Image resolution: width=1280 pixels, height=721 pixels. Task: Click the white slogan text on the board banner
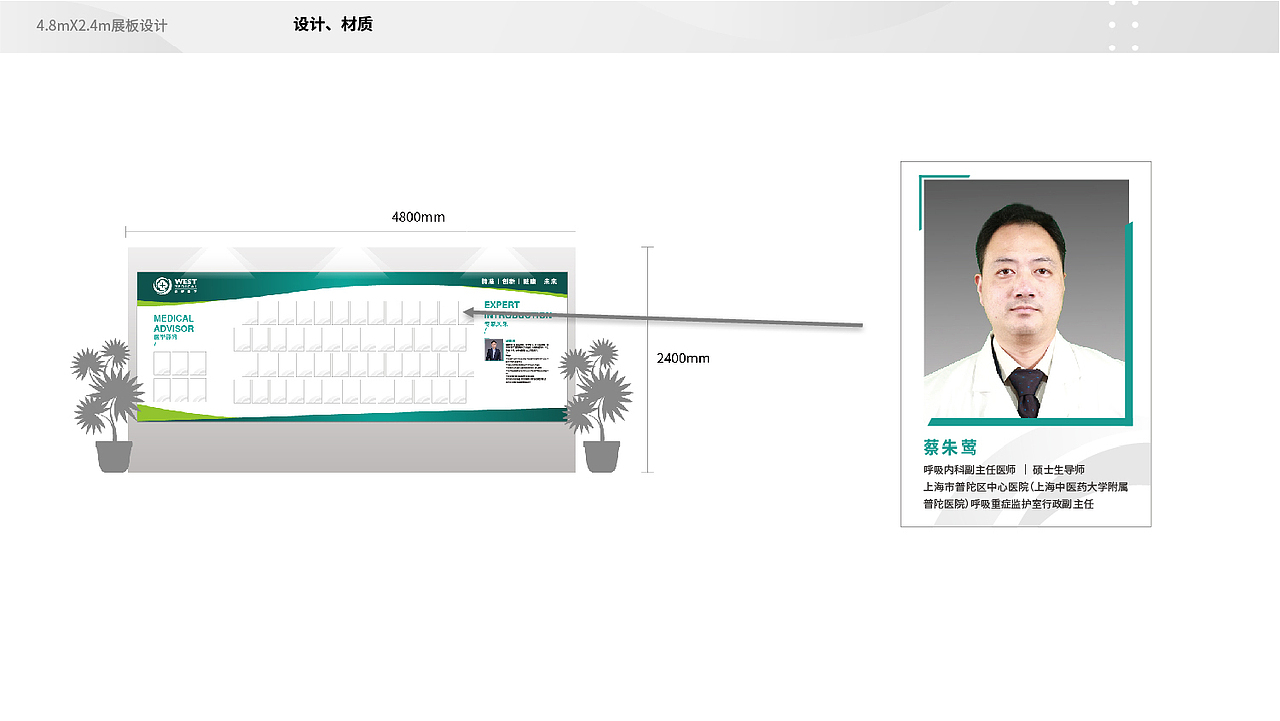(x=519, y=282)
